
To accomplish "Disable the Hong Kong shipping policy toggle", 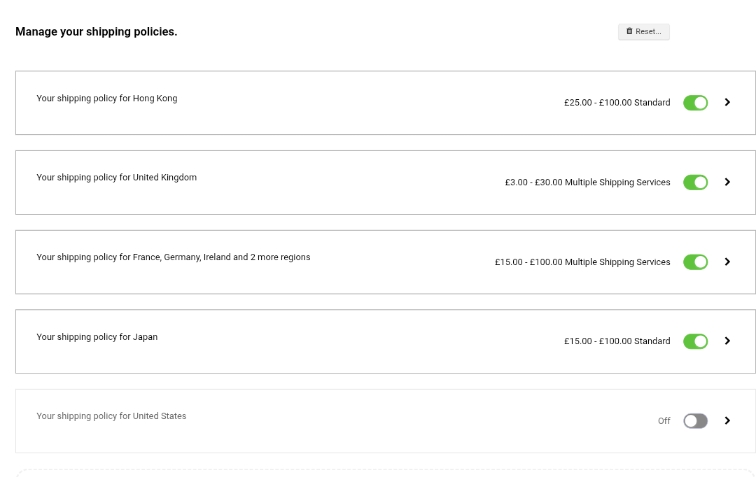I will (x=695, y=102).
